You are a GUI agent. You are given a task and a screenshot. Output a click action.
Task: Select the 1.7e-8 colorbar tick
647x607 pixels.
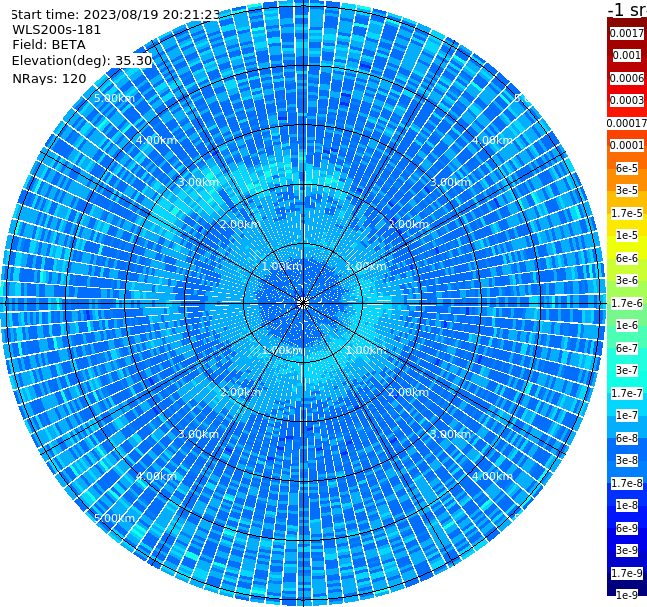pyautogui.click(x=627, y=483)
